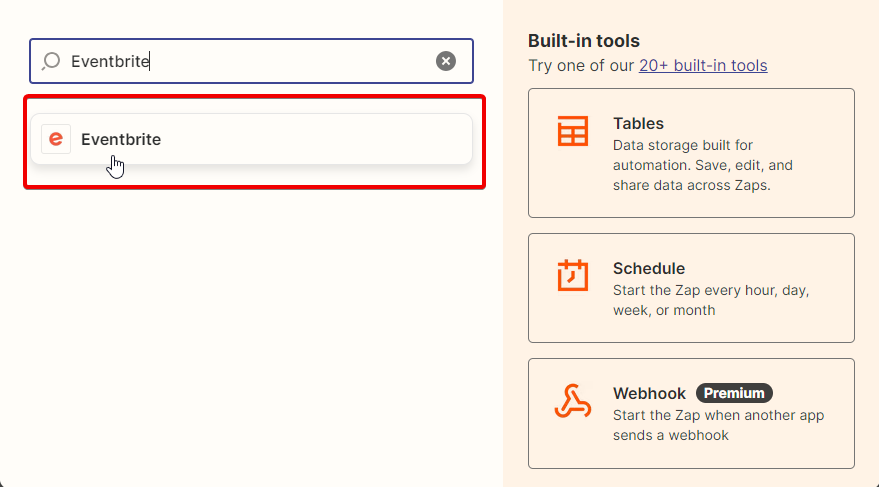
Task: Click the Built-in tools heading
Action: [584, 41]
